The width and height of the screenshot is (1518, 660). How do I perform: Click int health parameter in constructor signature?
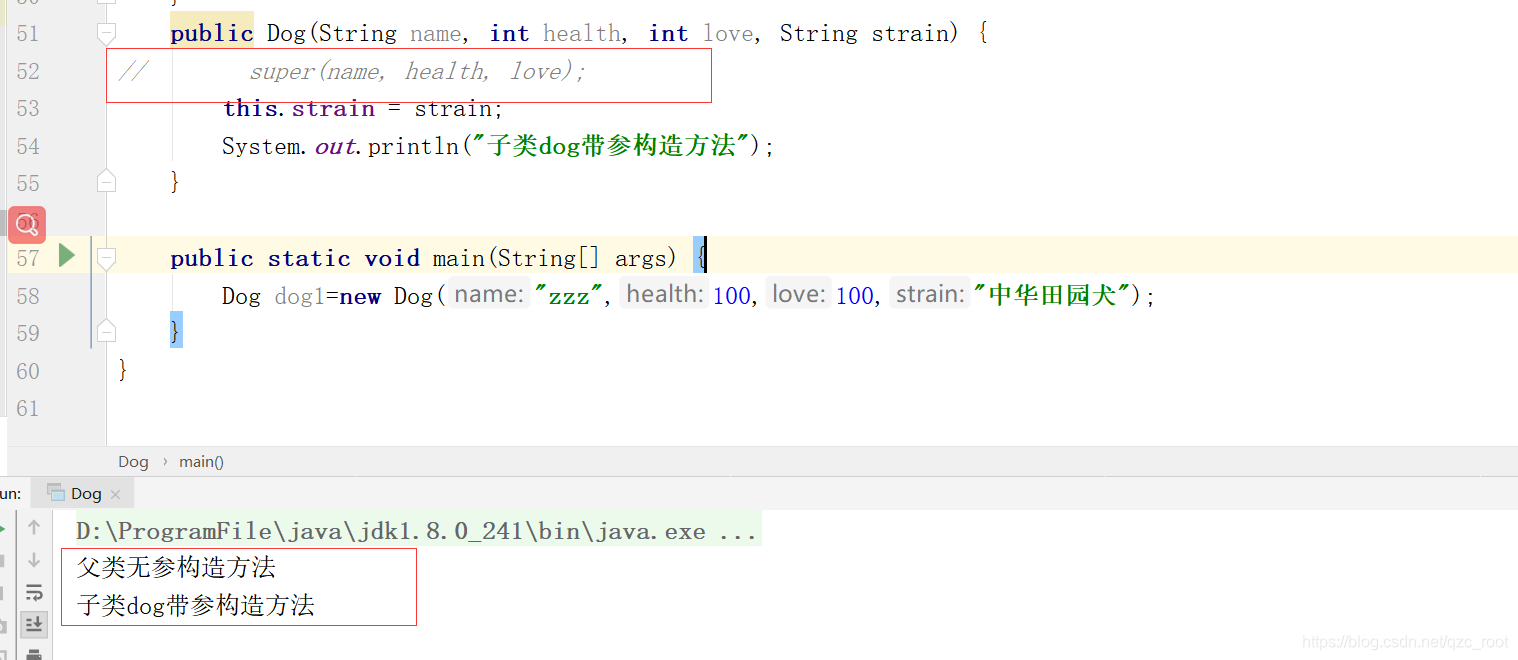(555, 33)
